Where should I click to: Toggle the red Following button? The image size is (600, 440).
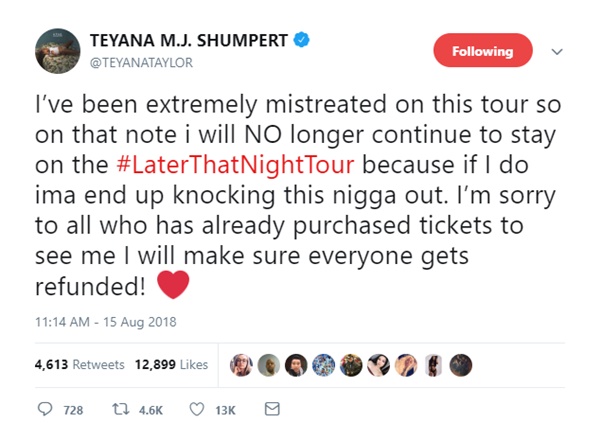coord(482,51)
